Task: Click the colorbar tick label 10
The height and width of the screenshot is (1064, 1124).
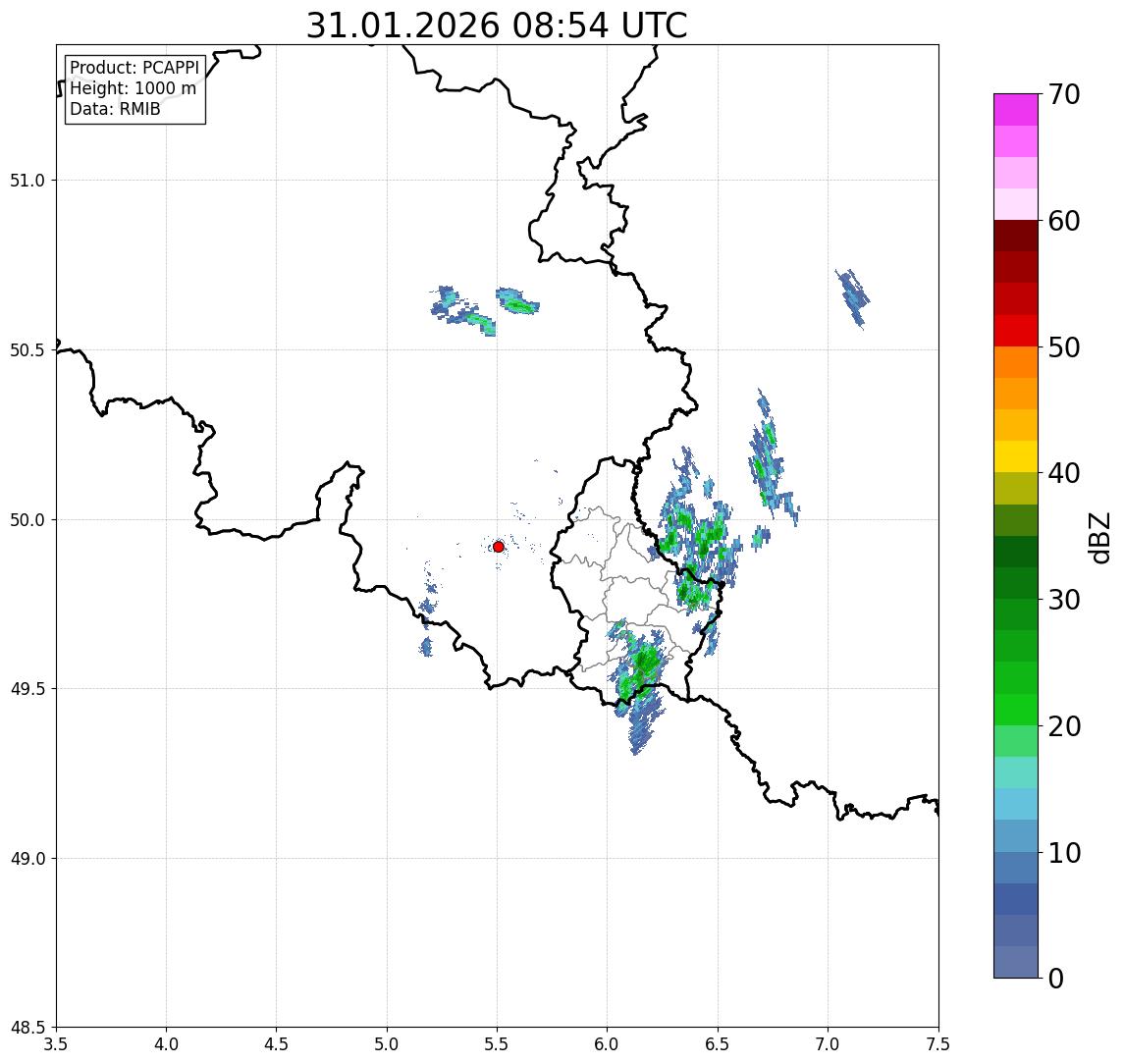Action: click(x=1064, y=852)
